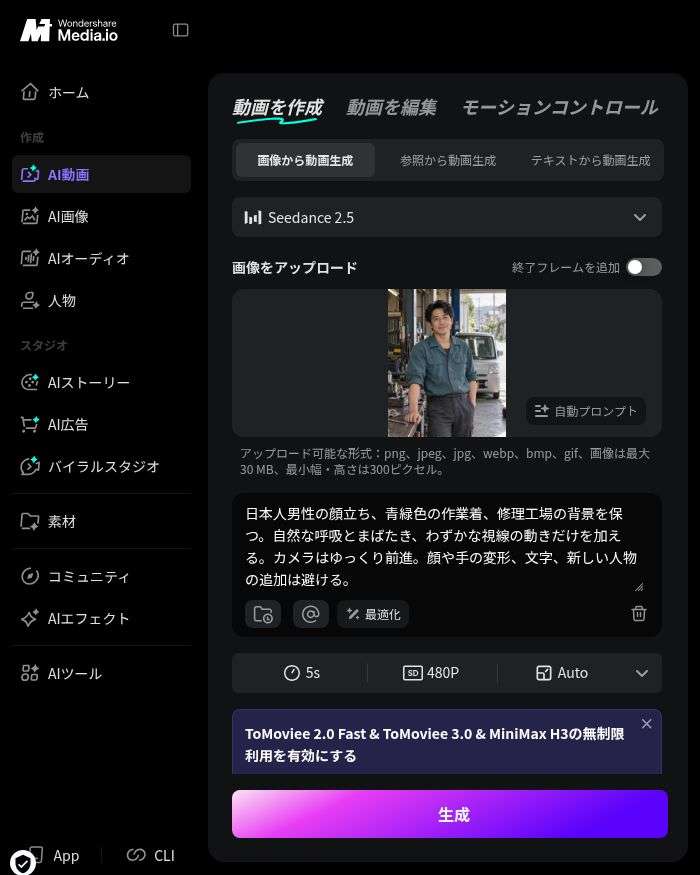Click the @ mention icon

tap(310, 614)
